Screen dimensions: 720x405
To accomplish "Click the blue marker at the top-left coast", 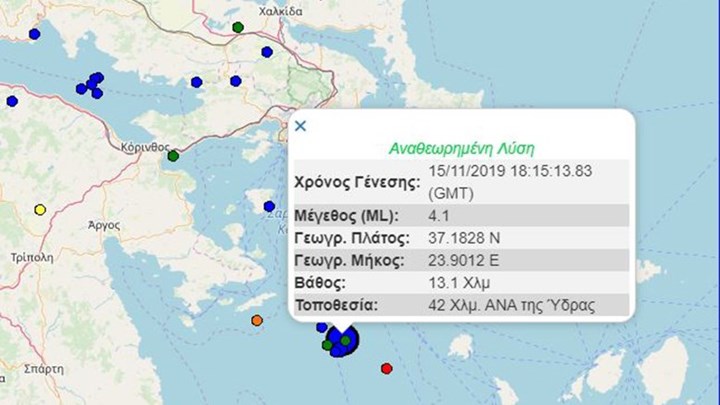I will [x=34, y=34].
